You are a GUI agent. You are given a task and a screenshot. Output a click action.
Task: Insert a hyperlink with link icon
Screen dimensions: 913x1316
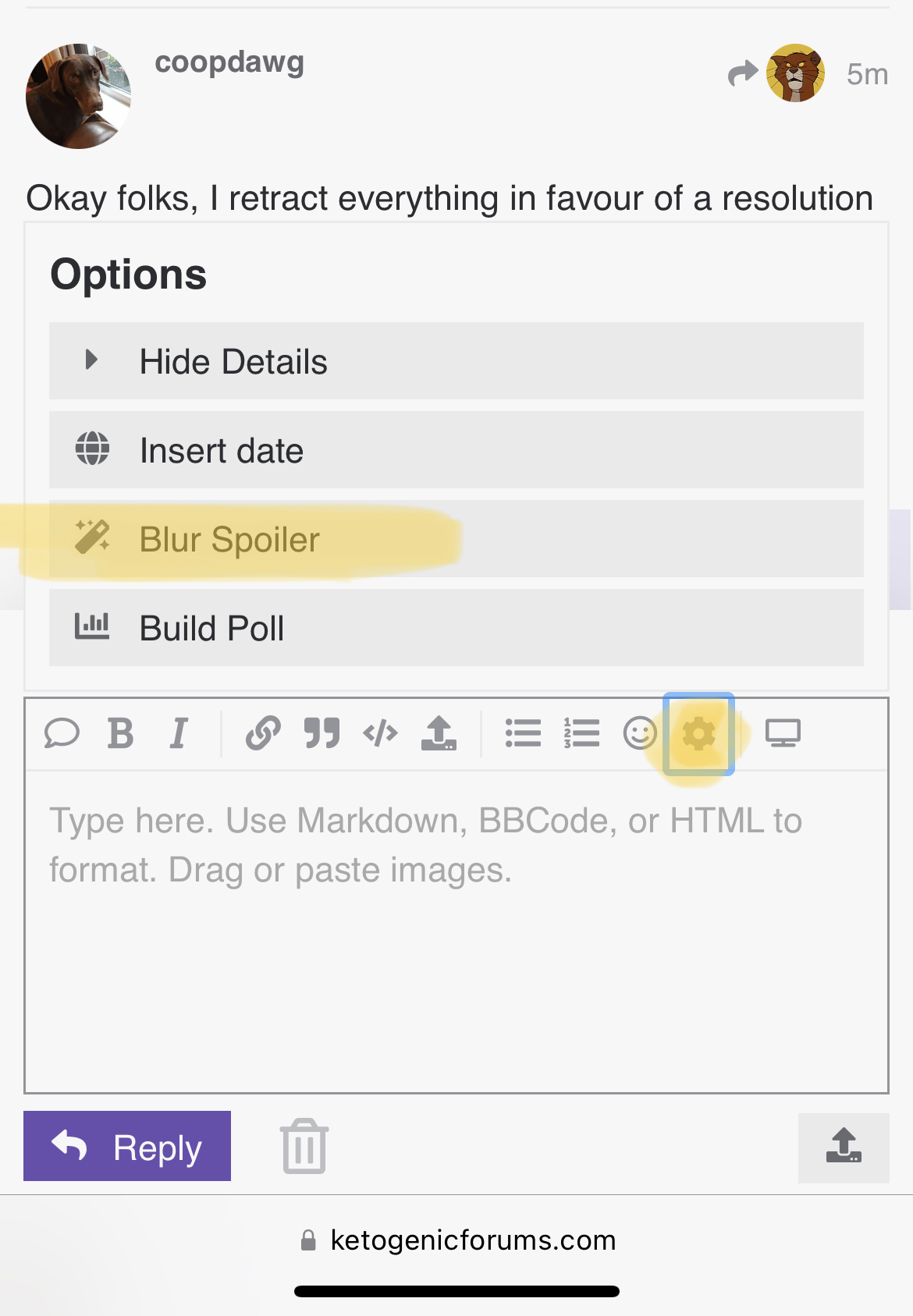[263, 733]
